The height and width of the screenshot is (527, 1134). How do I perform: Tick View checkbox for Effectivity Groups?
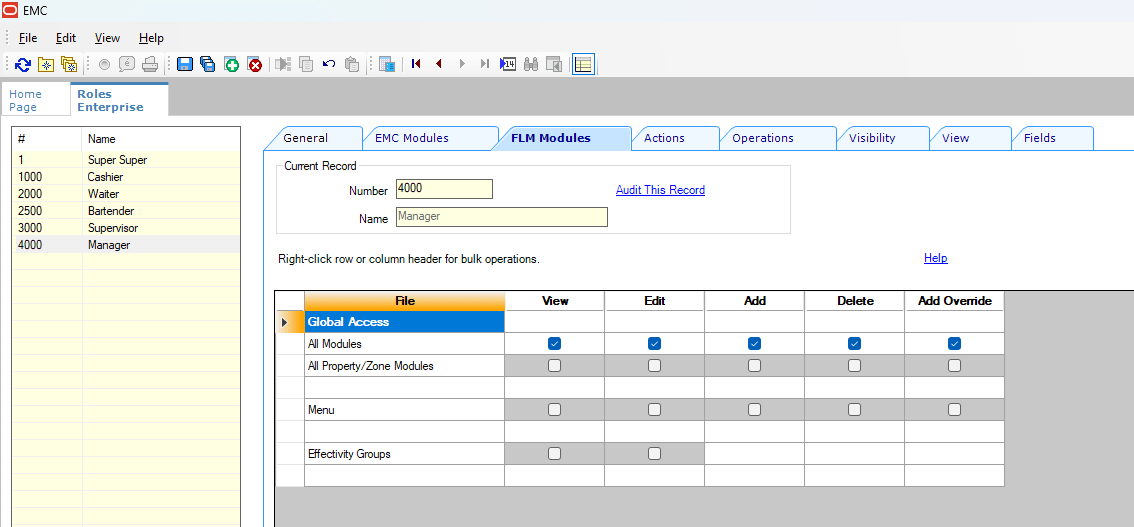(554, 454)
